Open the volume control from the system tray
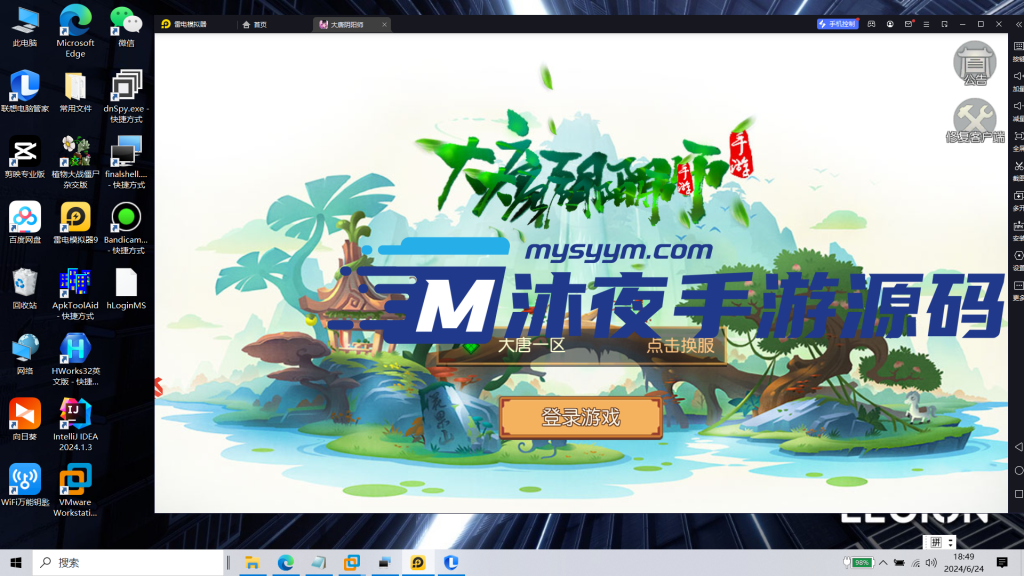Image resolution: width=1024 pixels, height=576 pixels. click(930, 563)
